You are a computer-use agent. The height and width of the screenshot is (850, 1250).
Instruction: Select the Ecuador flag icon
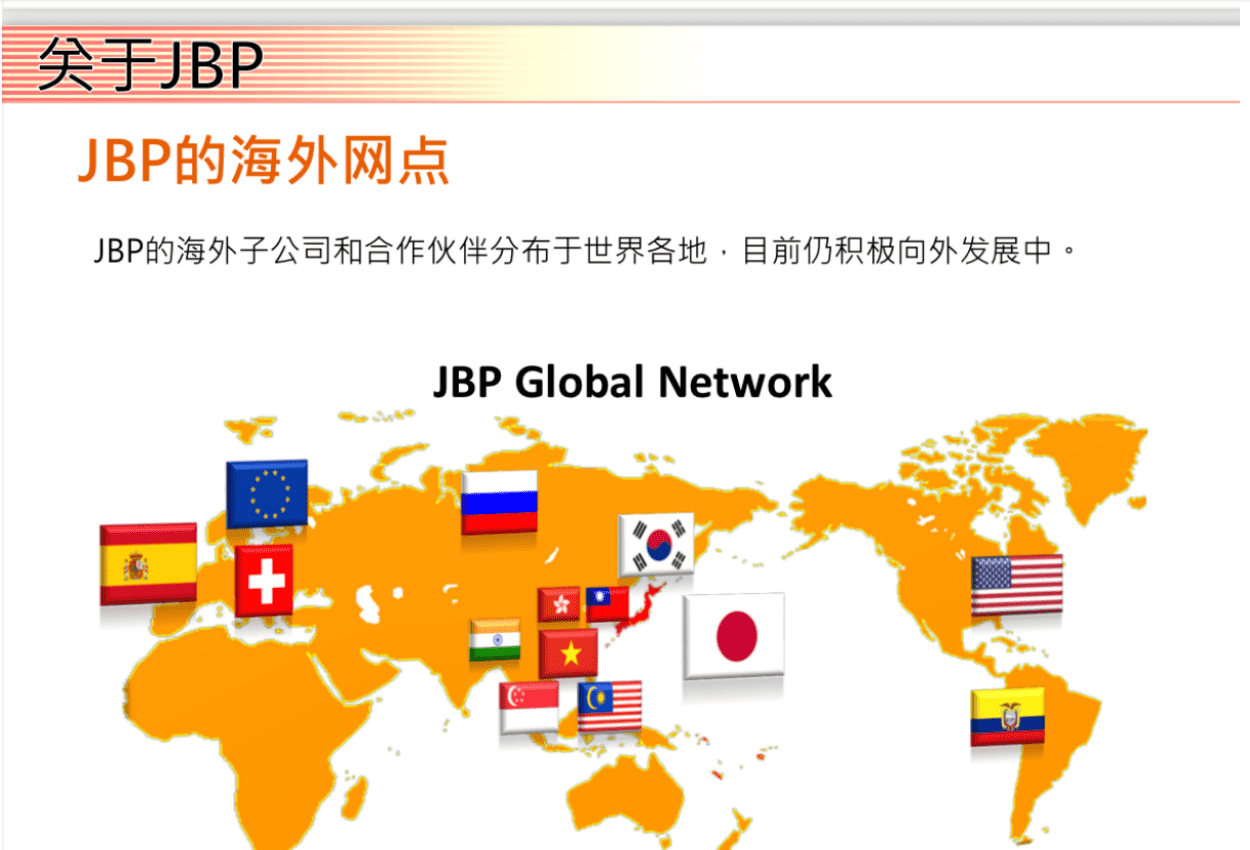1007,716
